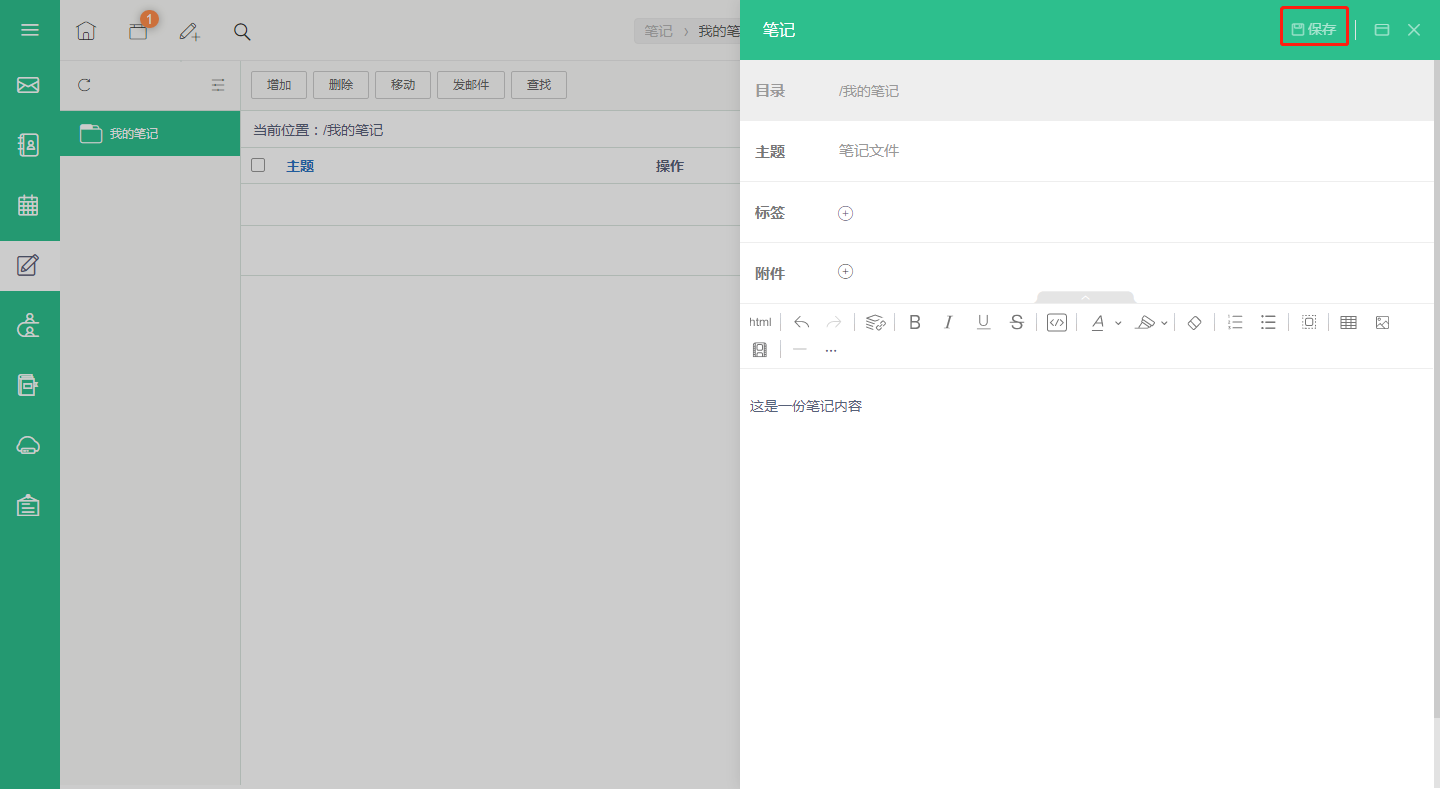Open the hamburger menu in the sidebar
Screen dimensions: 1440x789
(x=30, y=30)
